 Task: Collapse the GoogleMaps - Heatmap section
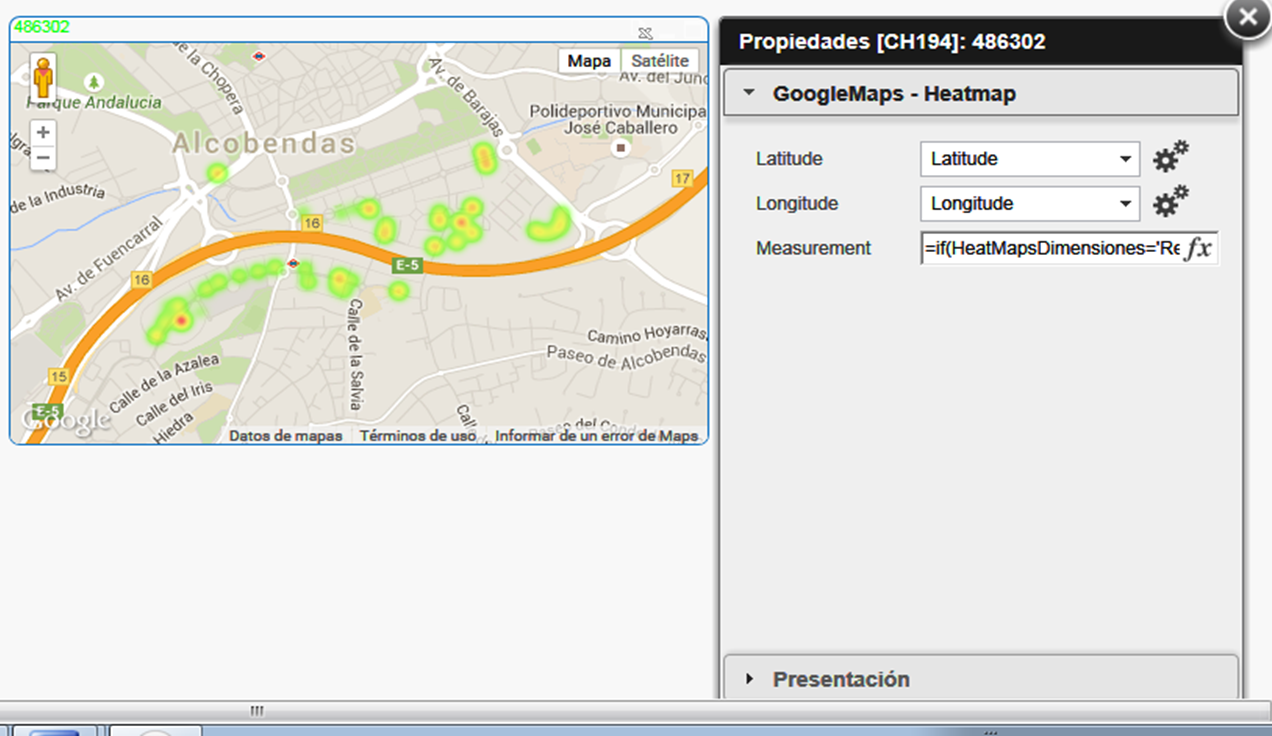pyautogui.click(x=746, y=92)
